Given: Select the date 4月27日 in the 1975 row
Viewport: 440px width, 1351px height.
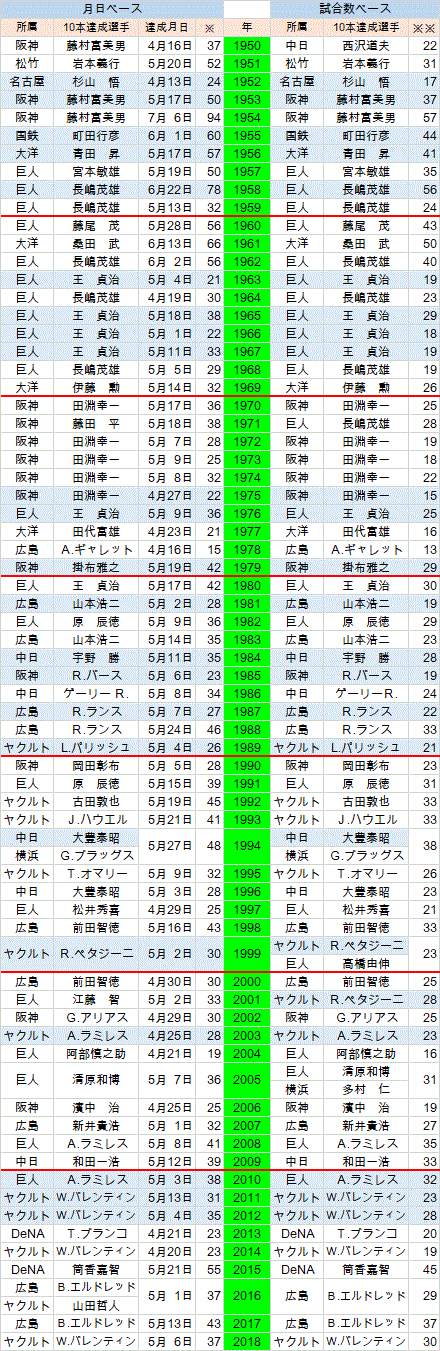Looking at the screenshot, I should click(169, 496).
